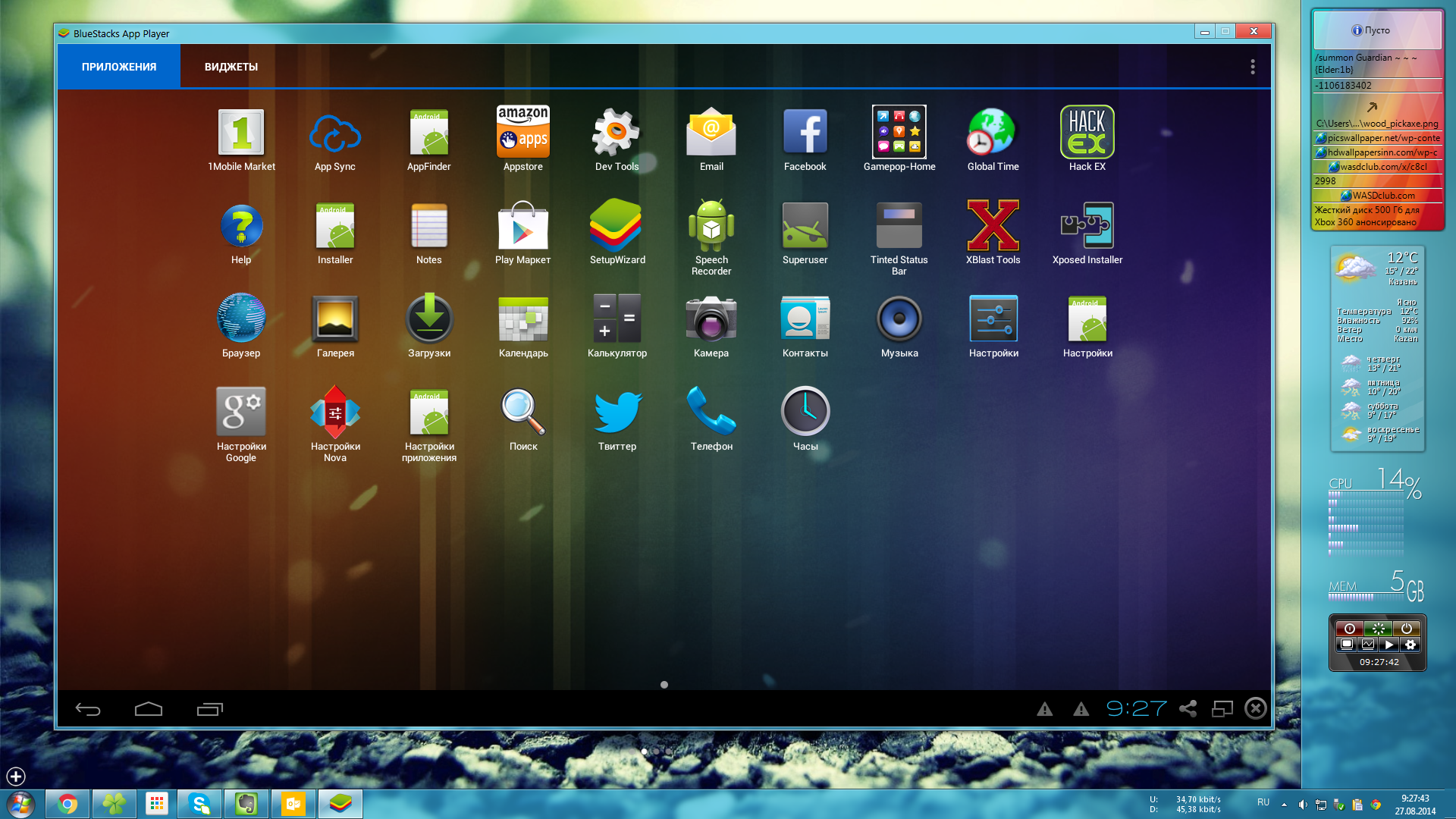This screenshot has height=819, width=1456.
Task: Open Skype from the taskbar
Action: 199,804
